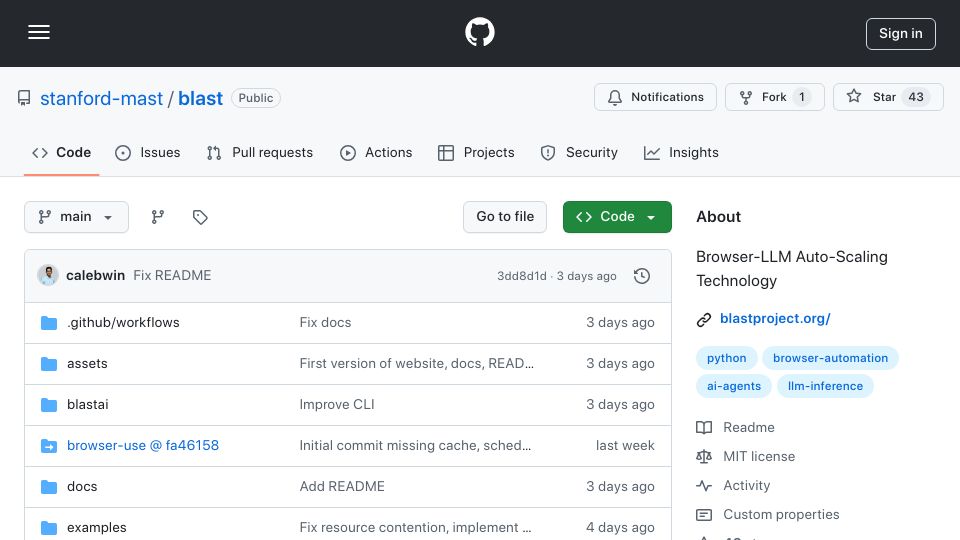
Task: Open the hamburger navigation menu
Action: click(x=39, y=32)
